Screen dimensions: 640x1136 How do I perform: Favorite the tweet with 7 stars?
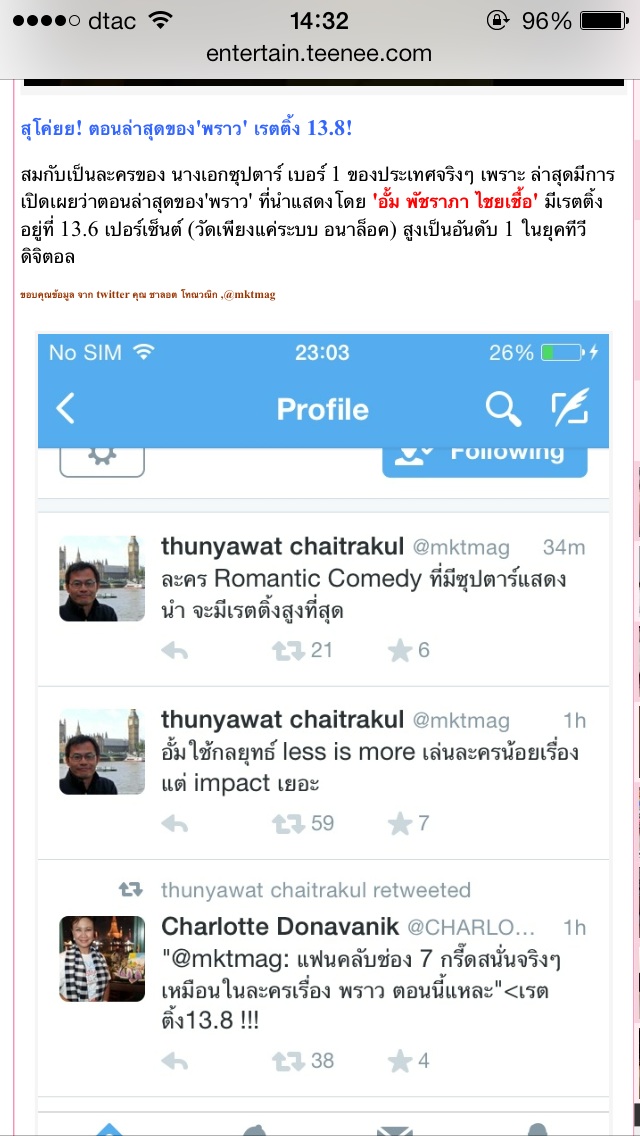[399, 824]
